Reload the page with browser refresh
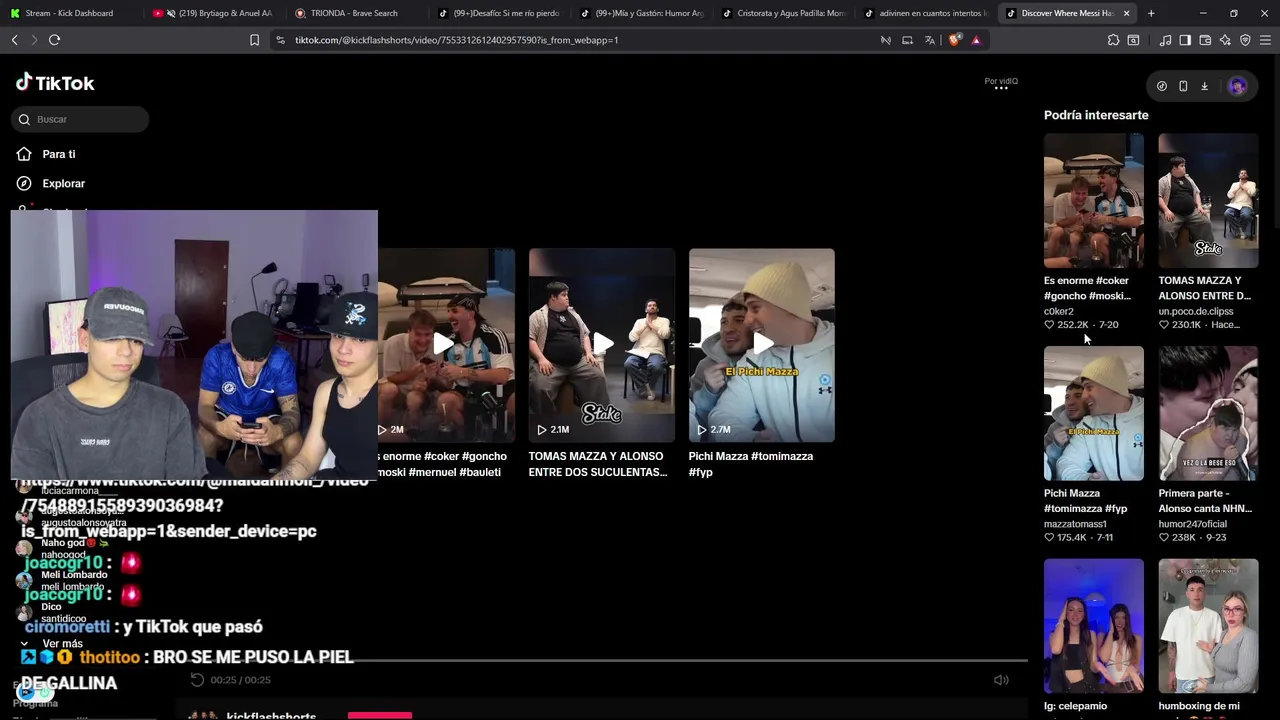This screenshot has height=720, width=1280. tap(54, 40)
